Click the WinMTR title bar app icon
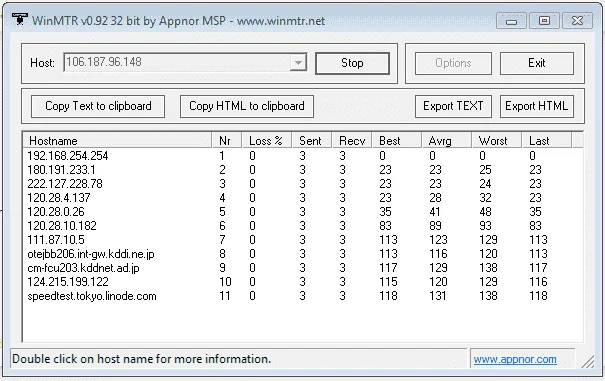Viewport: 605px width, 381px height. (x=20, y=19)
